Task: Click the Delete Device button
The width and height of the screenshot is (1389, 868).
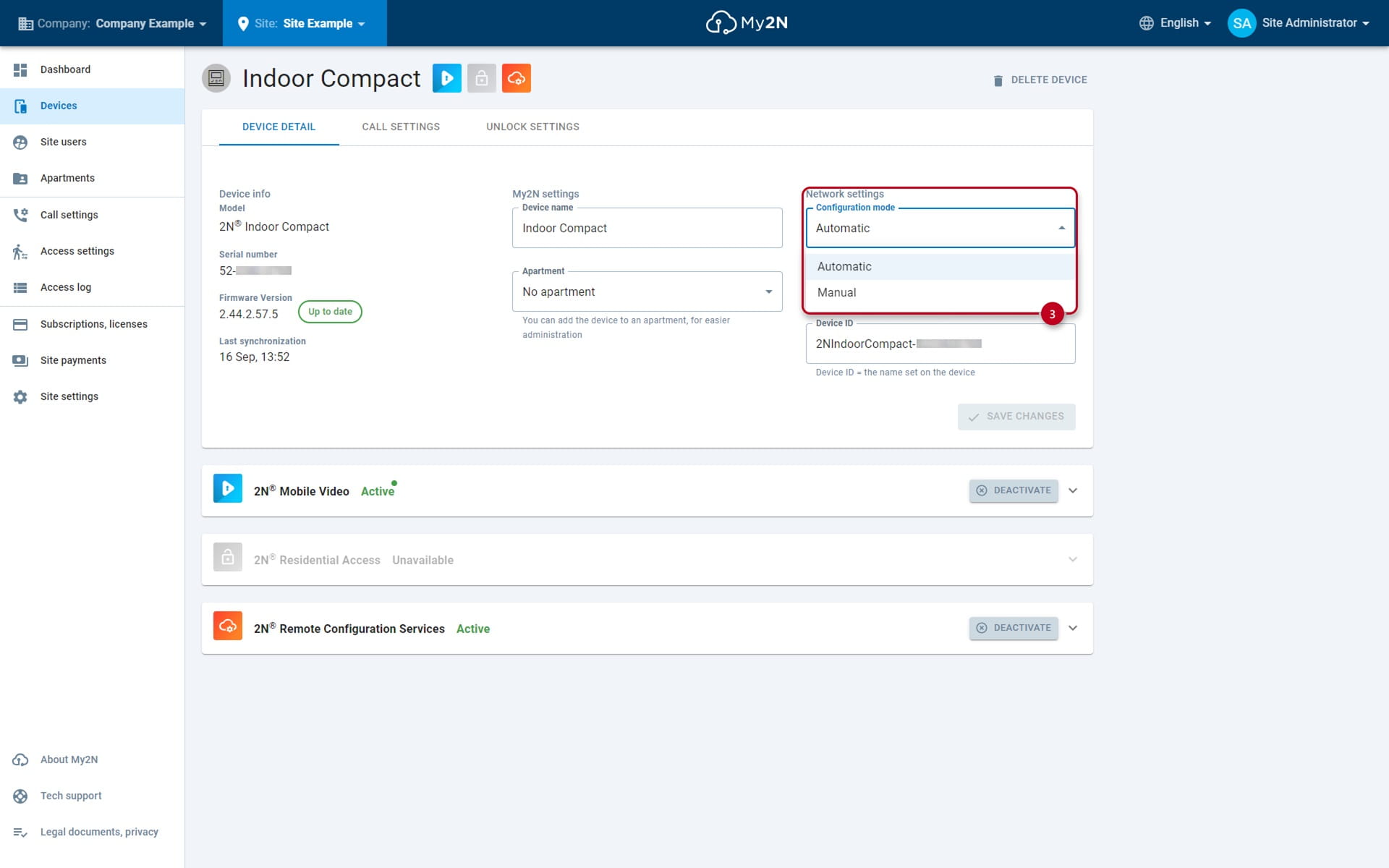Action: (1040, 80)
